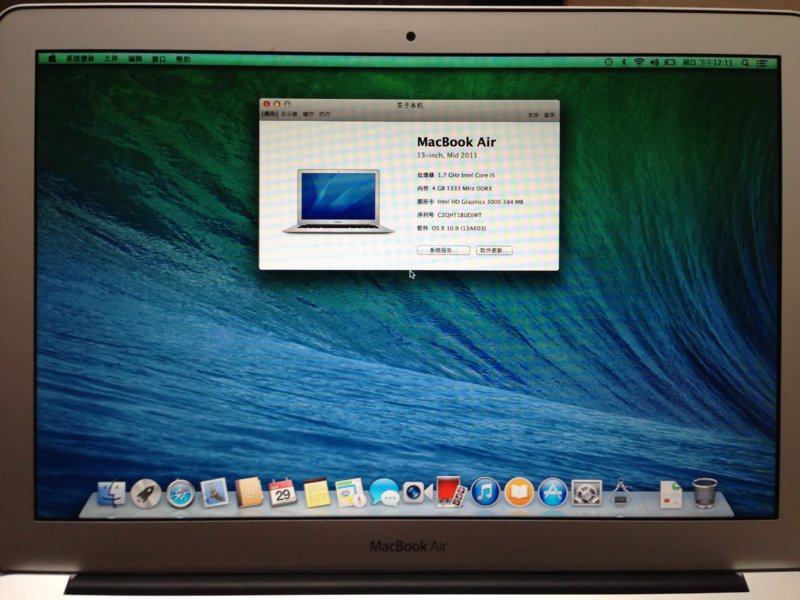
Task: Open the Wi-Fi status menu
Action: [x=639, y=62]
